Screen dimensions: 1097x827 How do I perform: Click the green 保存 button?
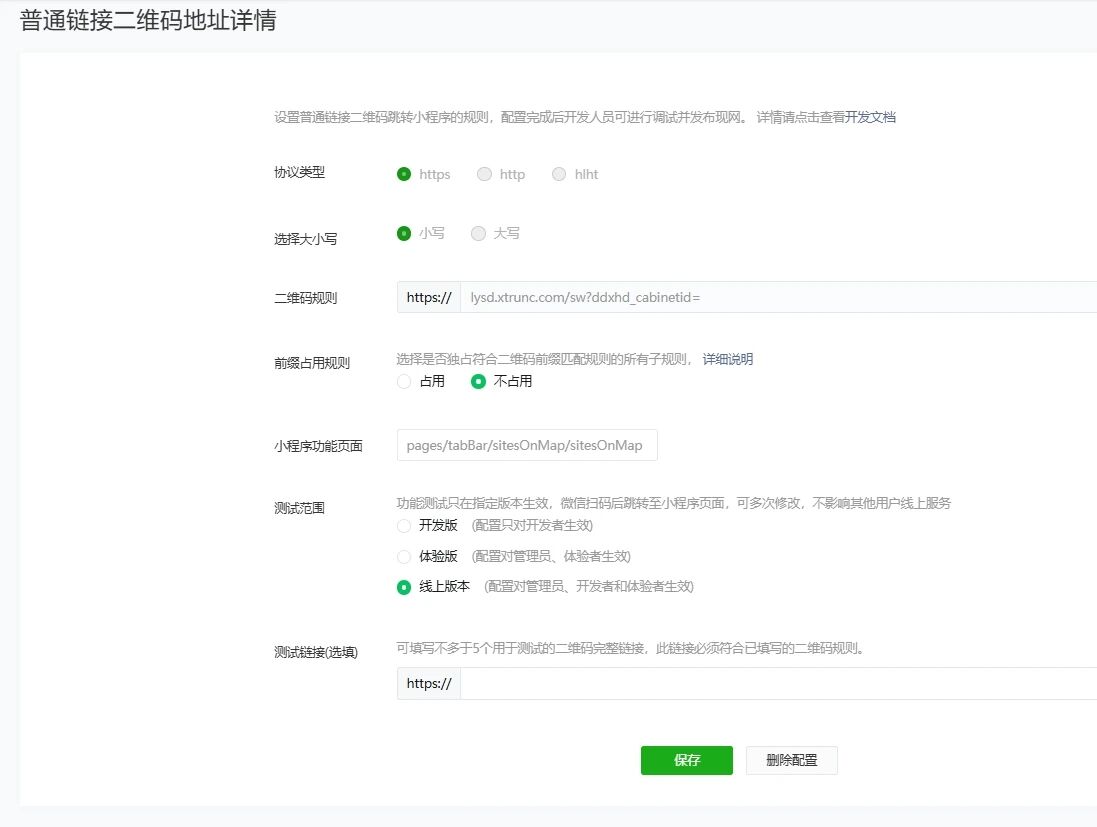(687, 760)
